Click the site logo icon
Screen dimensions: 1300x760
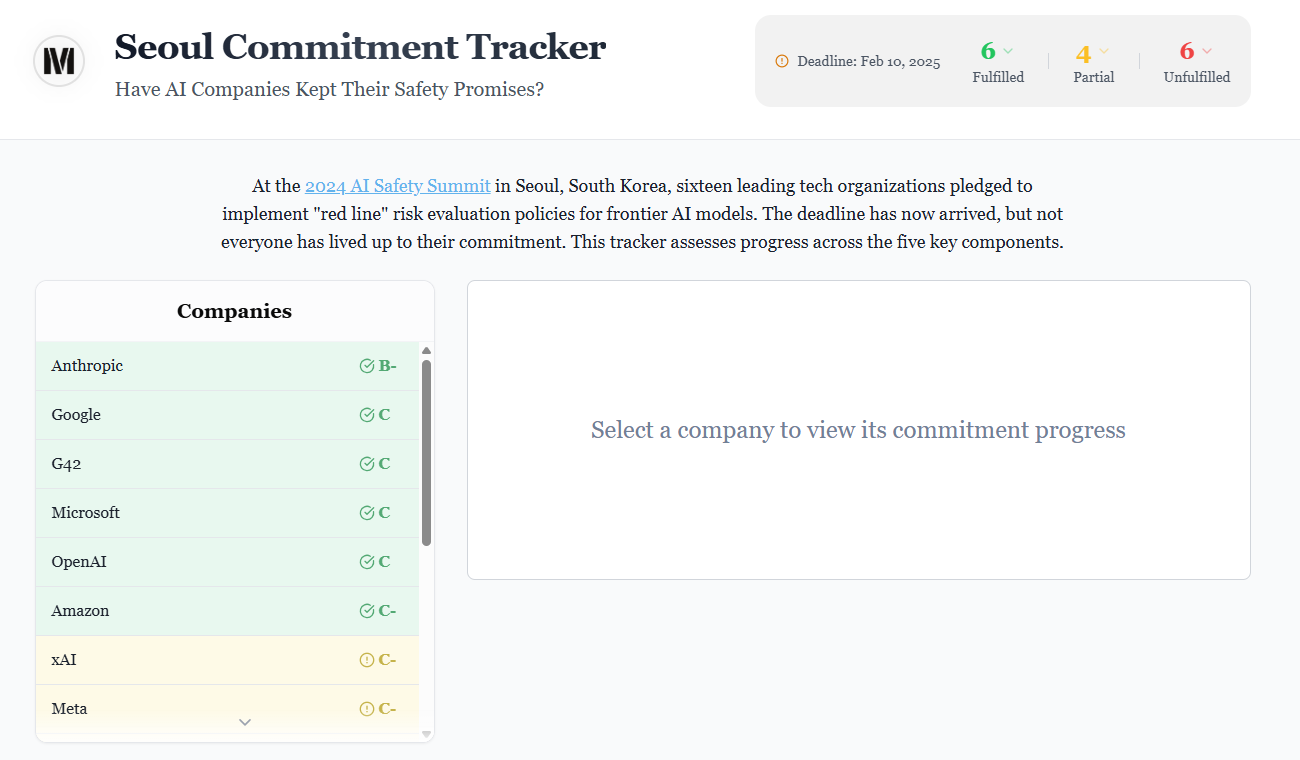tap(59, 61)
